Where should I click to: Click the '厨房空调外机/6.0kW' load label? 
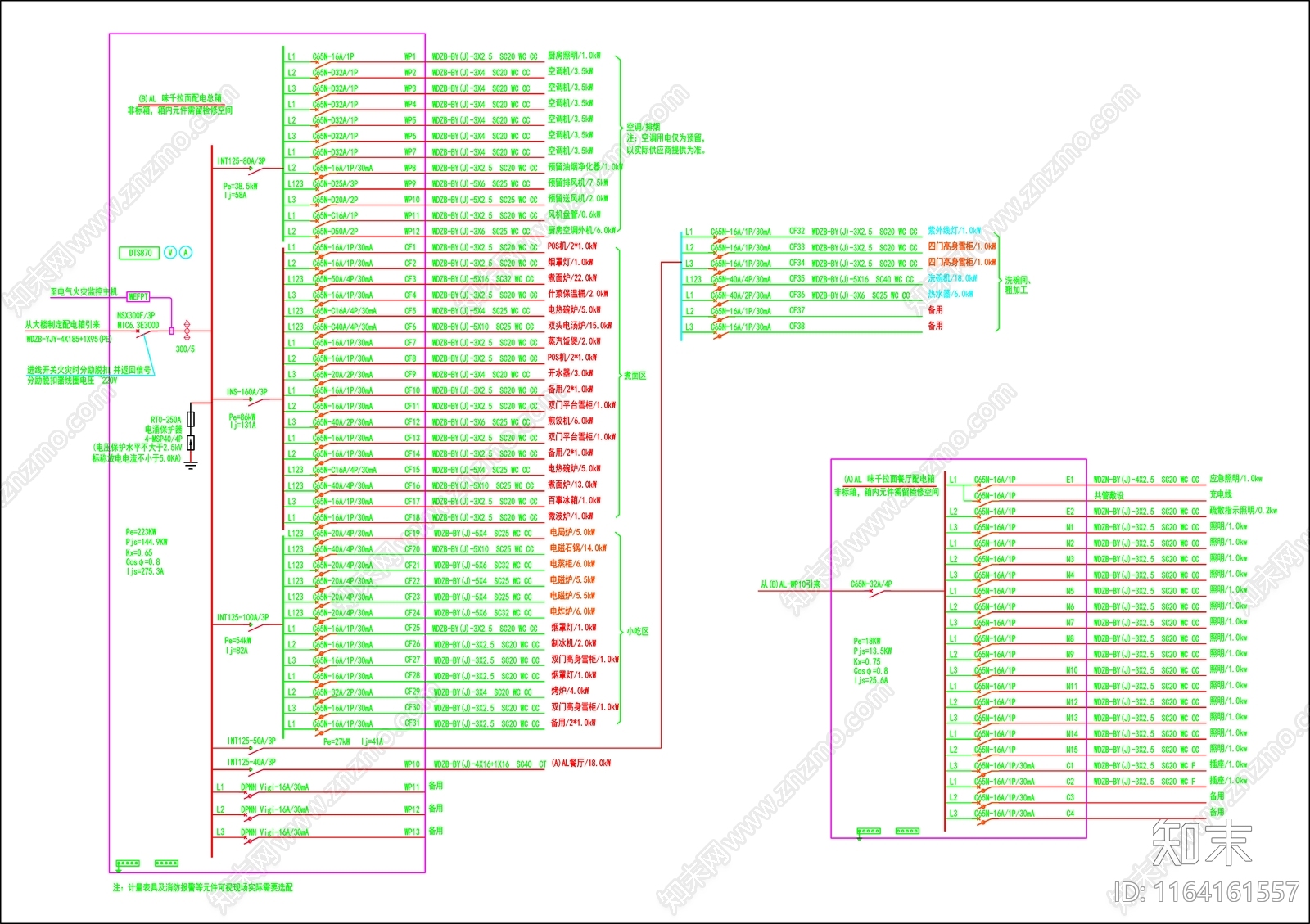coord(582,230)
